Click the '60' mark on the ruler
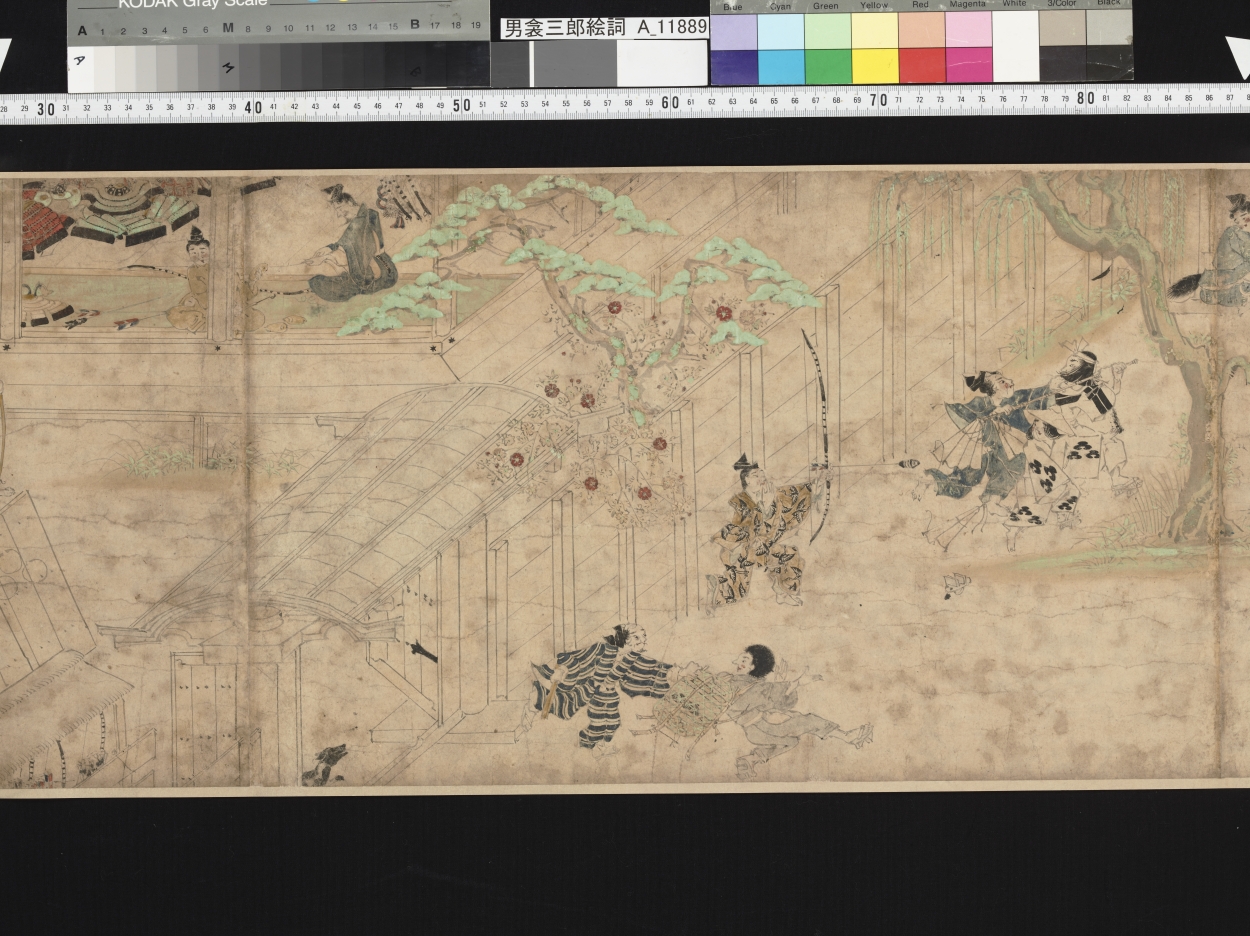This screenshot has width=1250, height=936. (670, 103)
